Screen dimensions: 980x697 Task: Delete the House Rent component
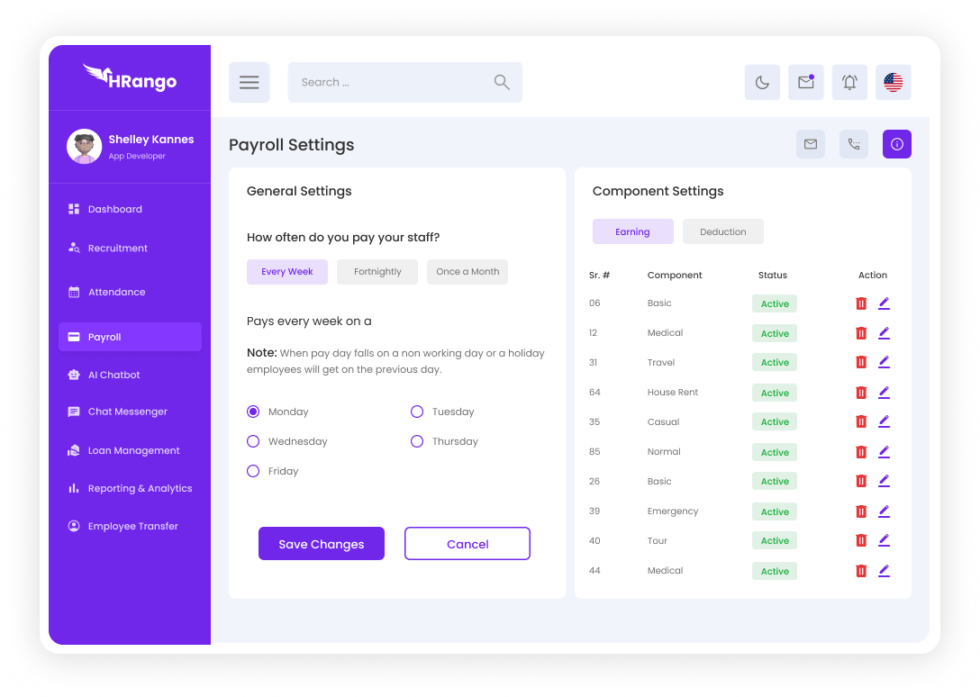(861, 393)
